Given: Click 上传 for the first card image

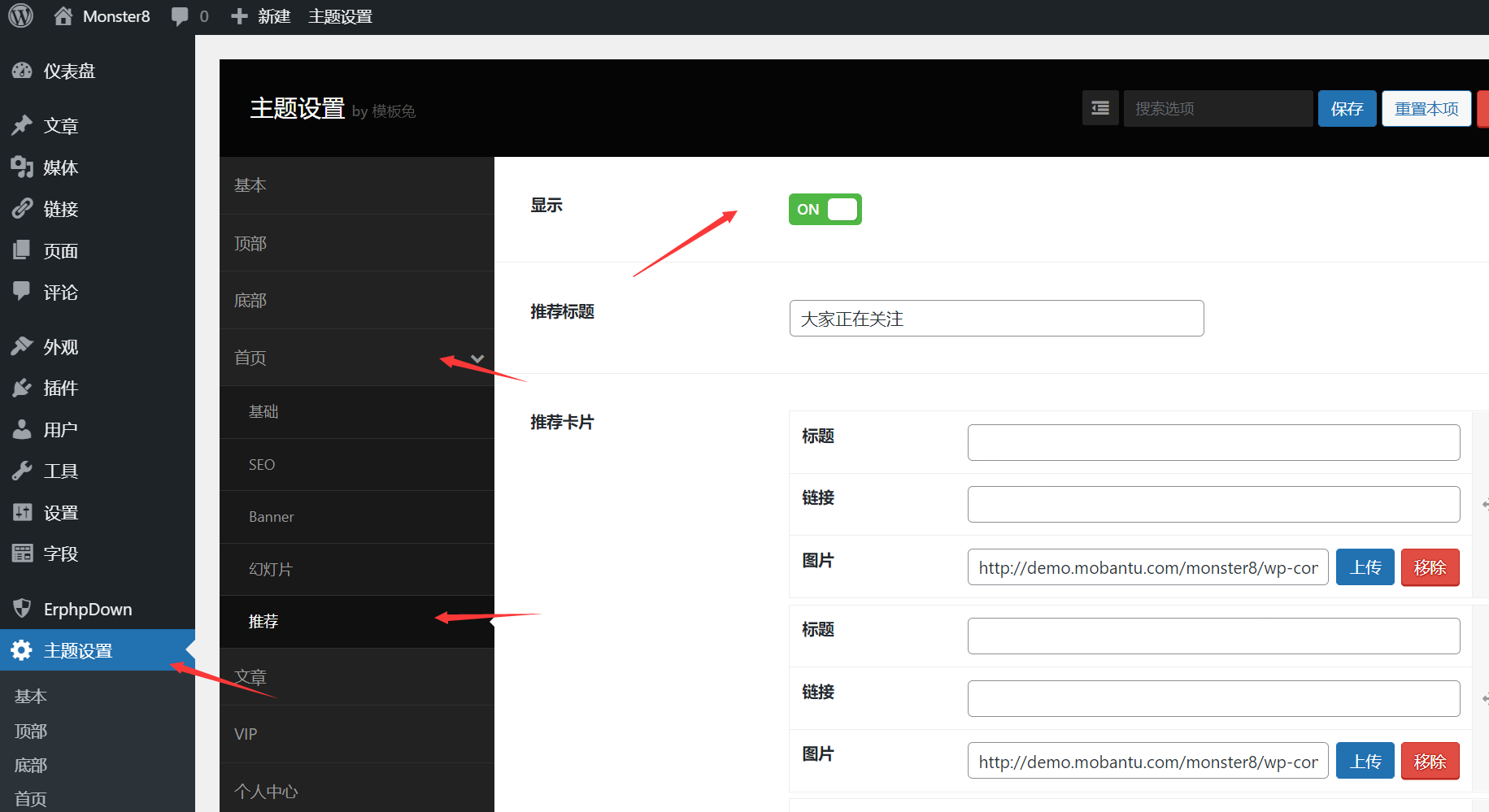Looking at the screenshot, I should point(1365,567).
